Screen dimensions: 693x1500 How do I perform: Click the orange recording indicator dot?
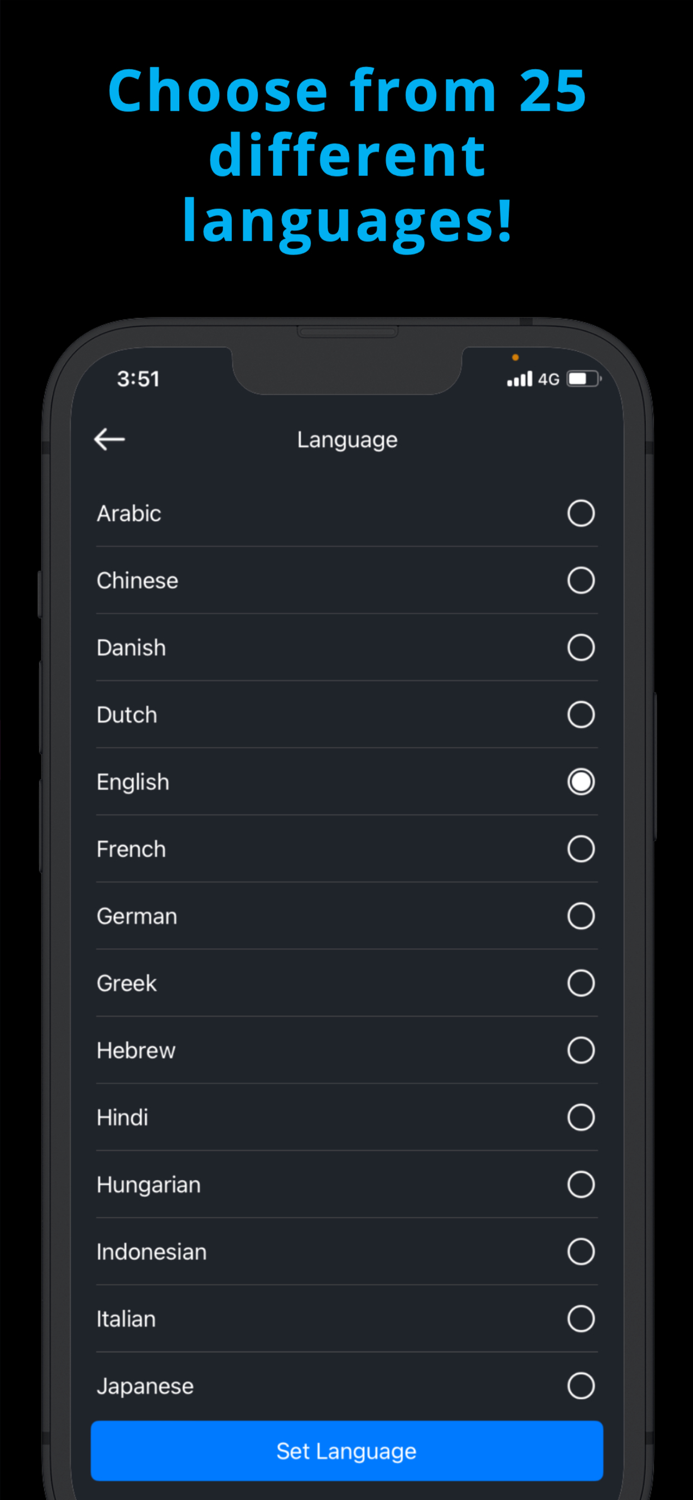(x=515, y=357)
